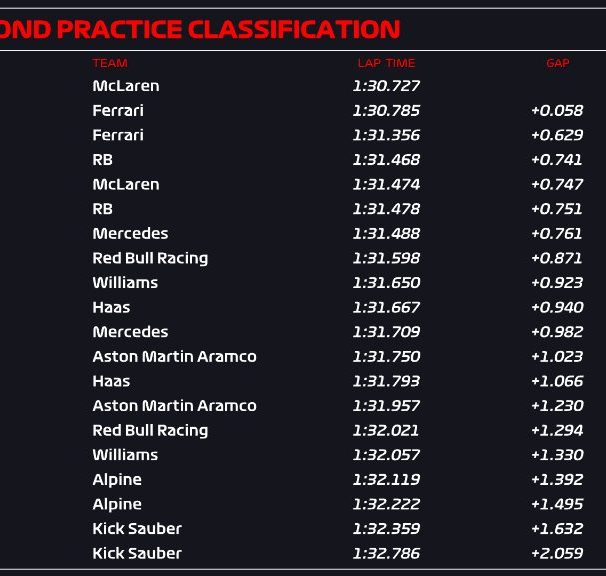Click the 1:31.598 Red Bull lap time
606x576 pixels.
tap(386, 258)
